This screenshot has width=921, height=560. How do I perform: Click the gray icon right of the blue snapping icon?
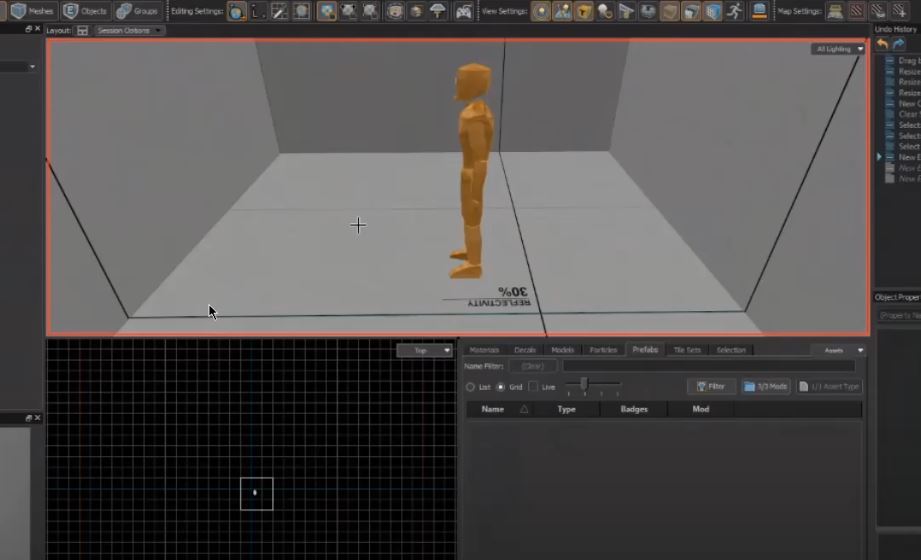coord(348,11)
